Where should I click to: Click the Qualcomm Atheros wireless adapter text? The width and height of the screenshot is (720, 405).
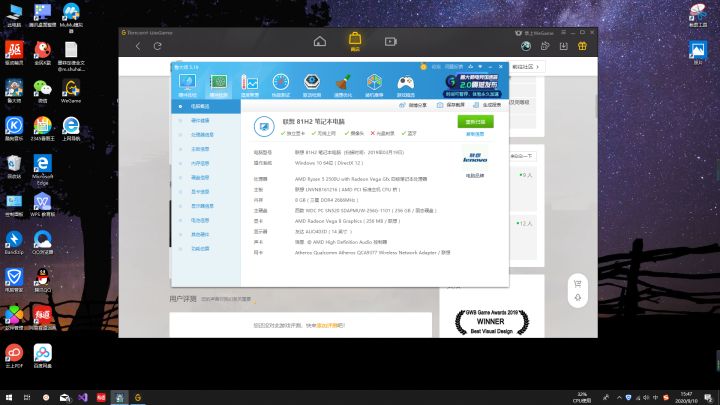pos(372,253)
